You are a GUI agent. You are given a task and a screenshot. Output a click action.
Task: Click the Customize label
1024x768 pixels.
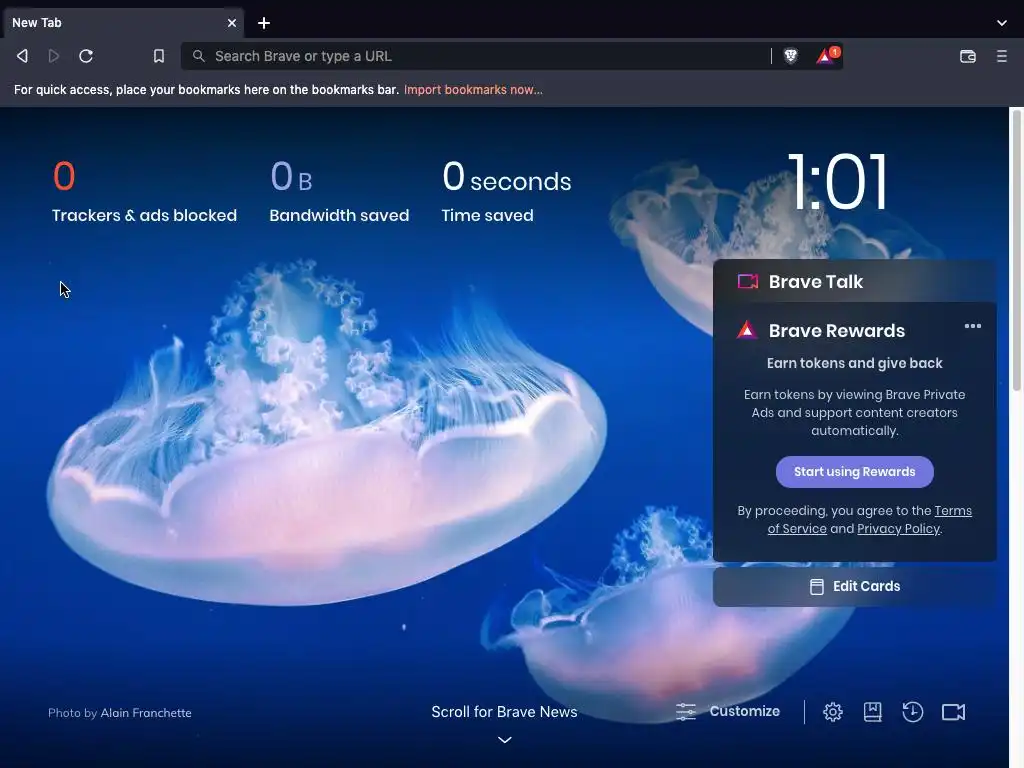pyautogui.click(x=744, y=711)
